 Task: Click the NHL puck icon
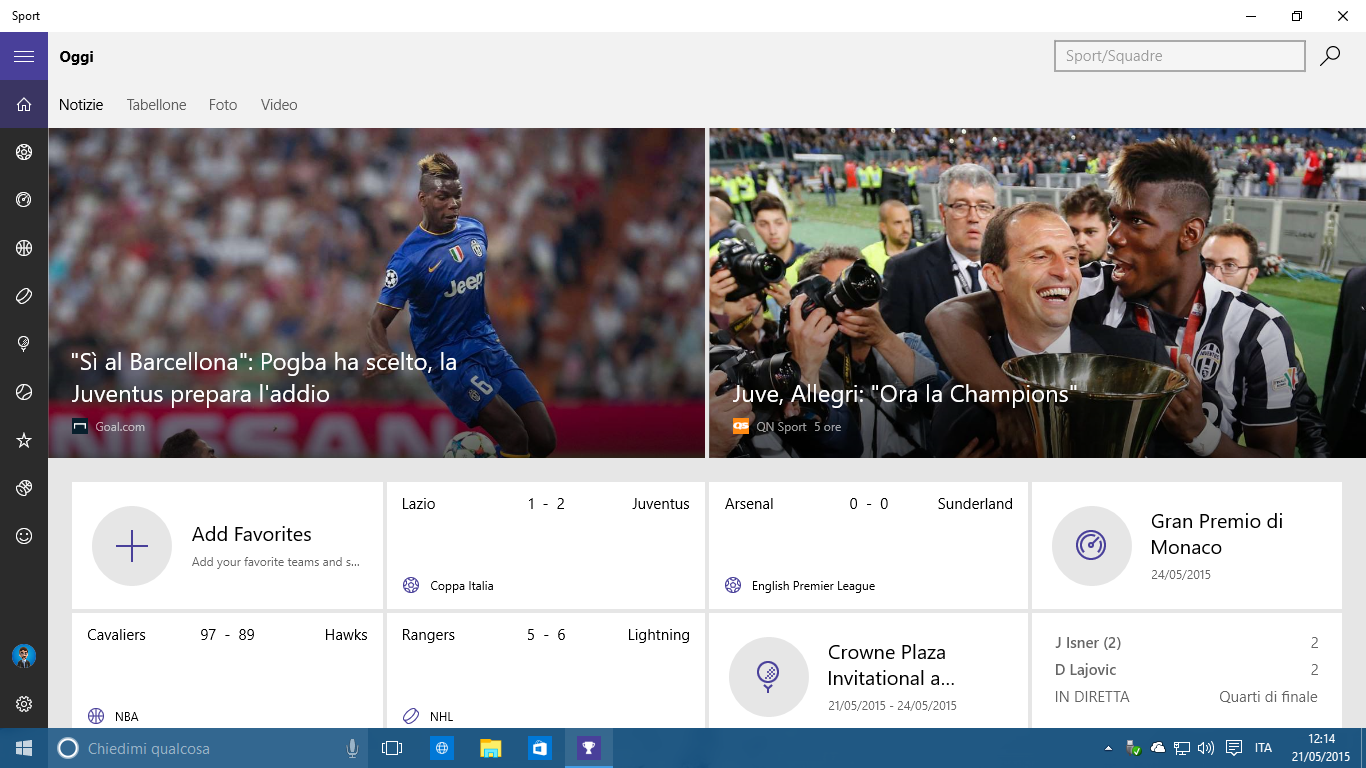(x=411, y=716)
